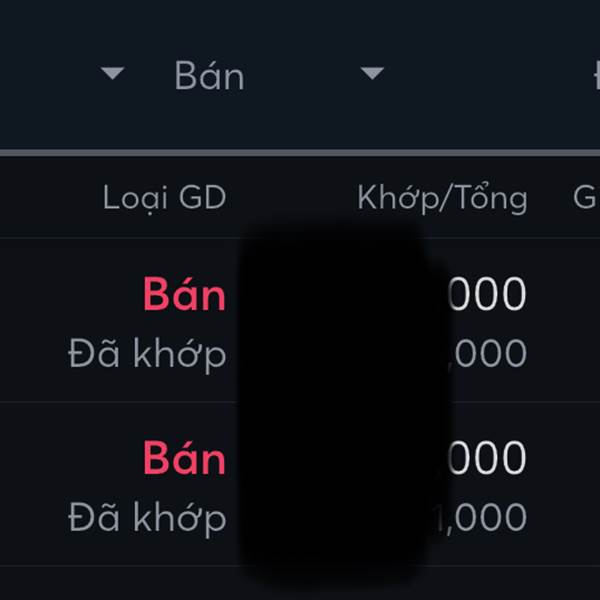Select the first order's white matched quantity
Screen dimensions: 600x600
click(x=487, y=294)
